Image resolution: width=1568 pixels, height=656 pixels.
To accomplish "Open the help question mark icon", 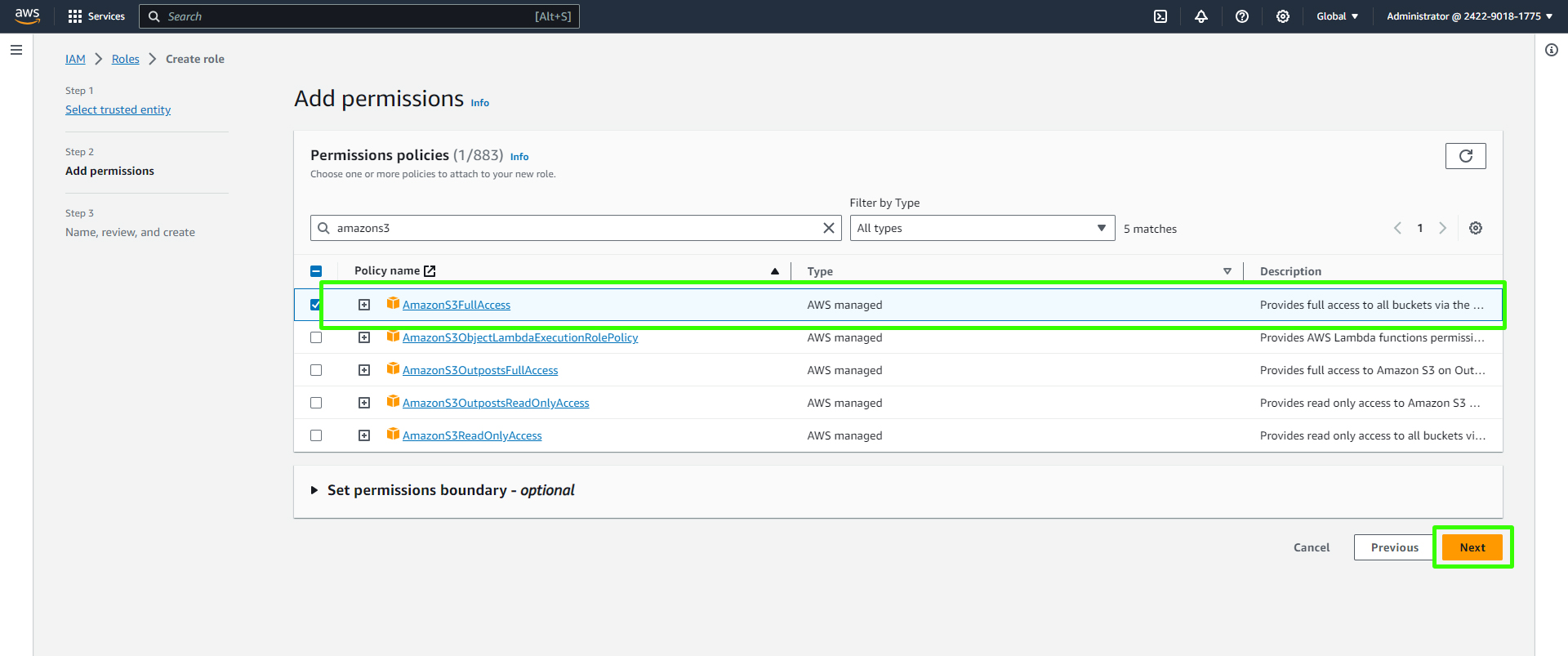I will [1242, 16].
